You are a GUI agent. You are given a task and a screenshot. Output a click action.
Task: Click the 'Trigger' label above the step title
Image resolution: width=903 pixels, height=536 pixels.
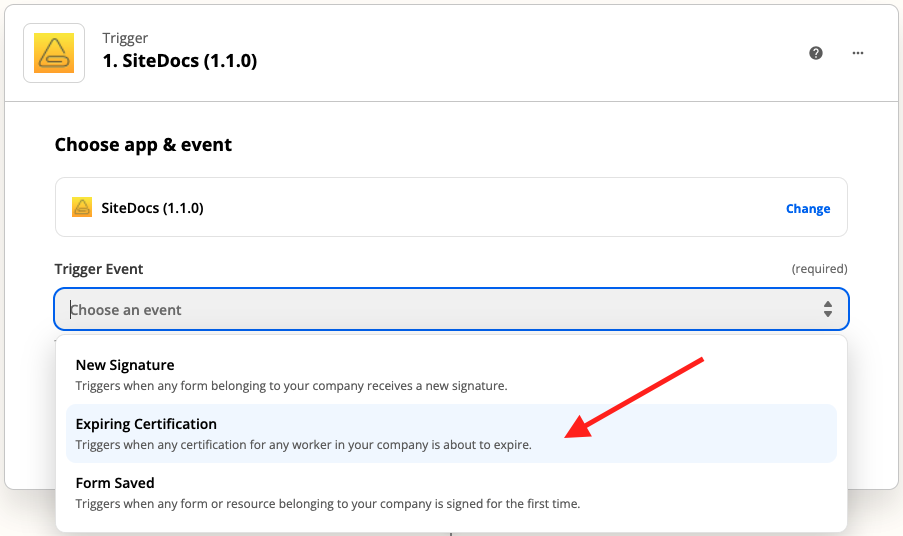(x=125, y=38)
